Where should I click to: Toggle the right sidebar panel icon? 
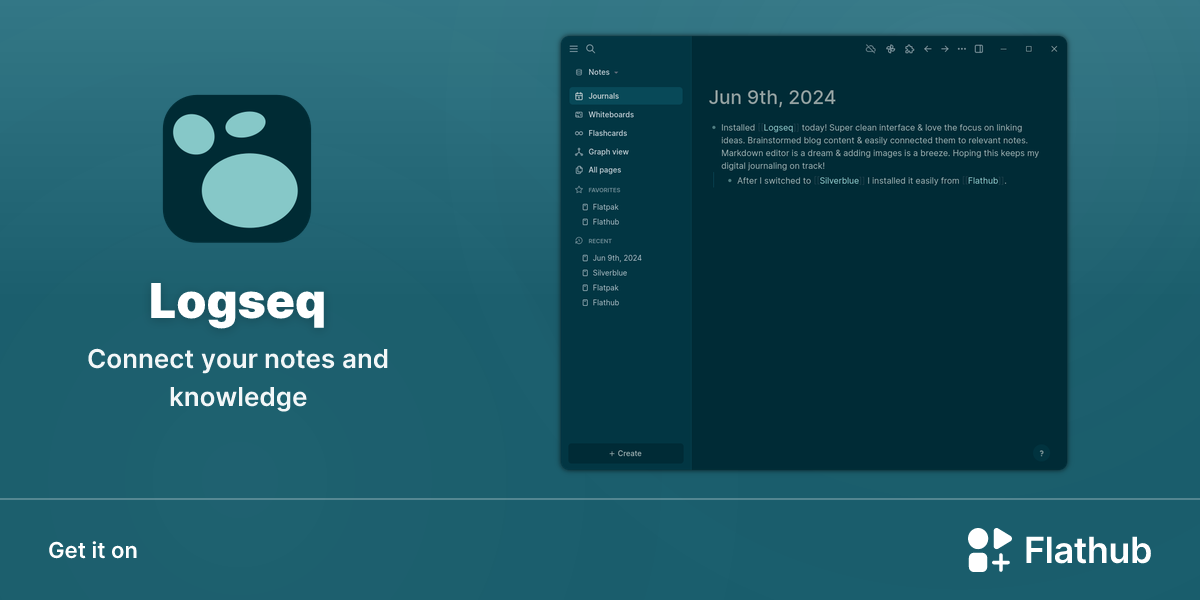click(x=979, y=49)
